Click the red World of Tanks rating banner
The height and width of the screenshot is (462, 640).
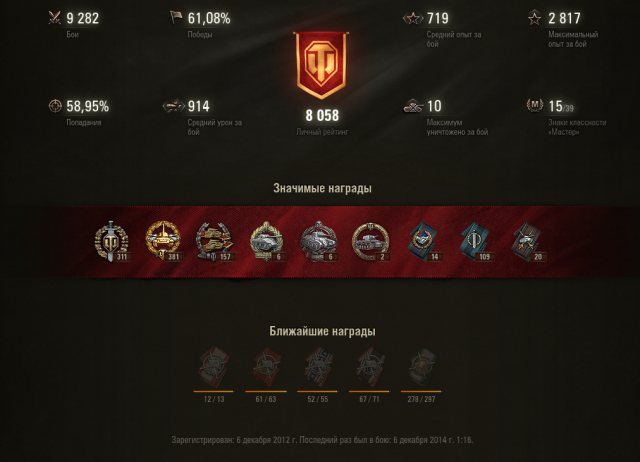pos(322,65)
